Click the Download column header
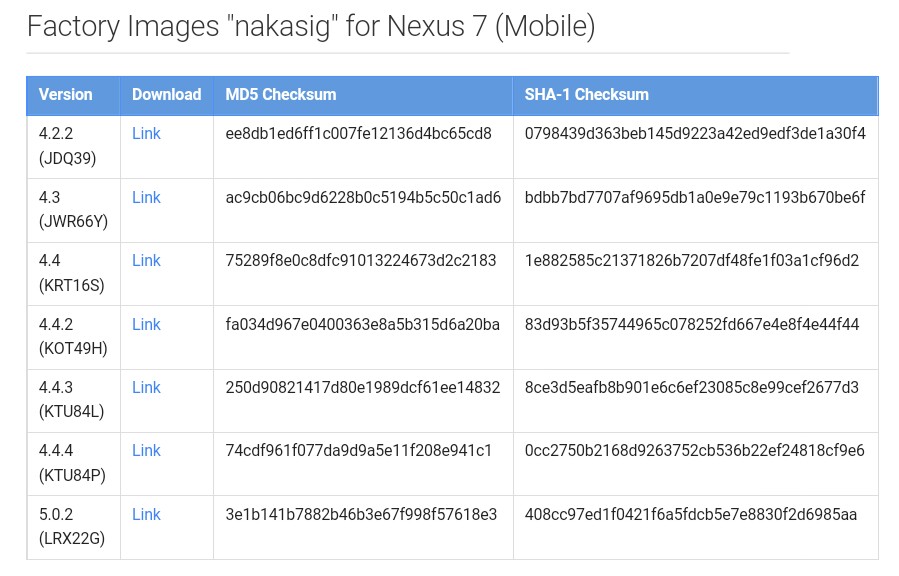The image size is (899, 576). click(x=166, y=95)
